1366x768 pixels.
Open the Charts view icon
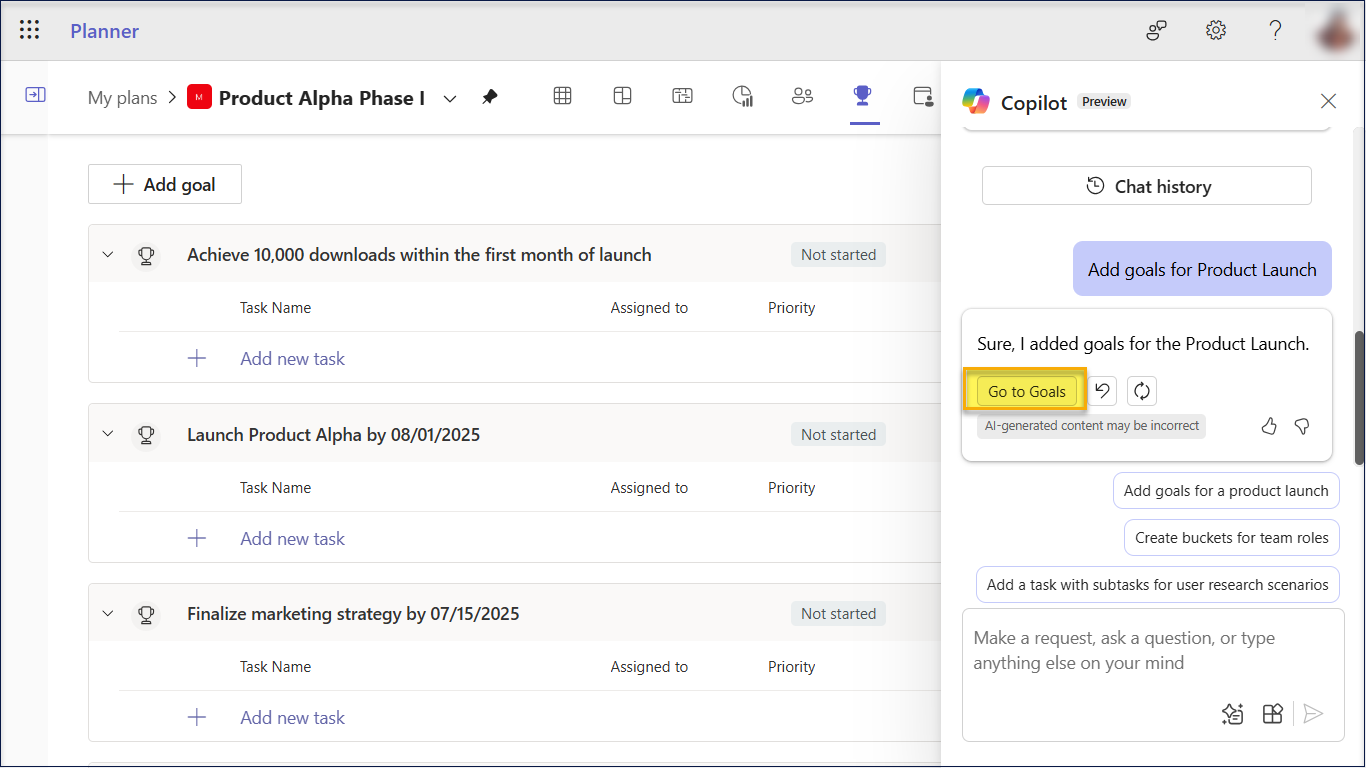click(742, 96)
